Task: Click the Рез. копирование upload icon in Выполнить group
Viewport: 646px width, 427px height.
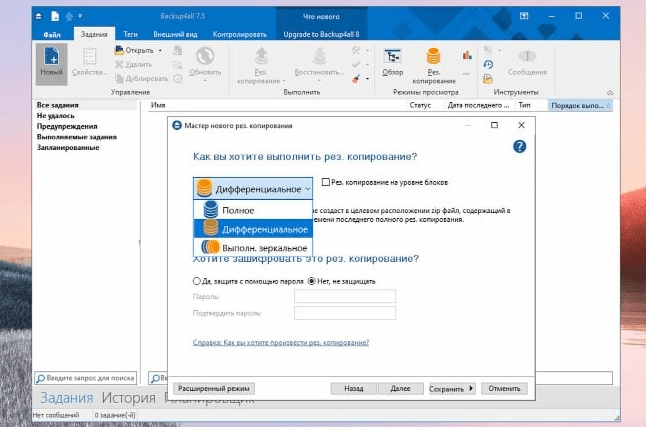Action: [x=261, y=56]
